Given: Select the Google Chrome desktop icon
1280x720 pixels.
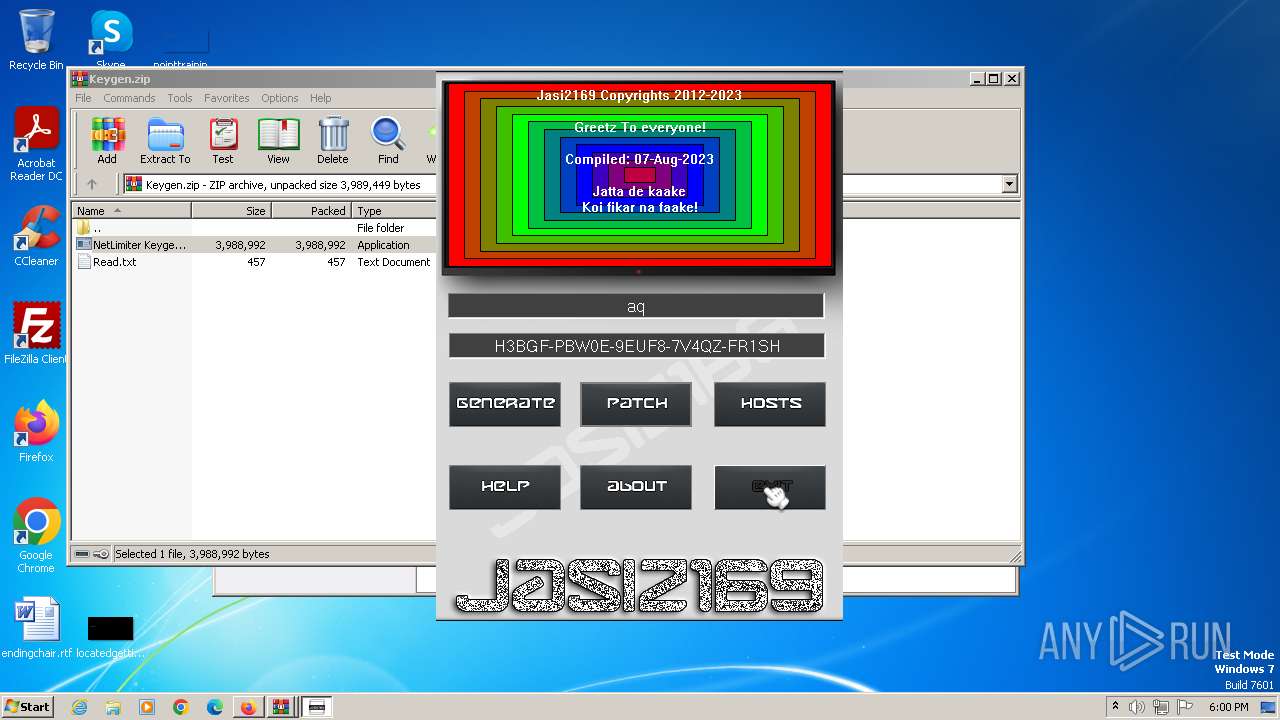Looking at the screenshot, I should 36,536.
